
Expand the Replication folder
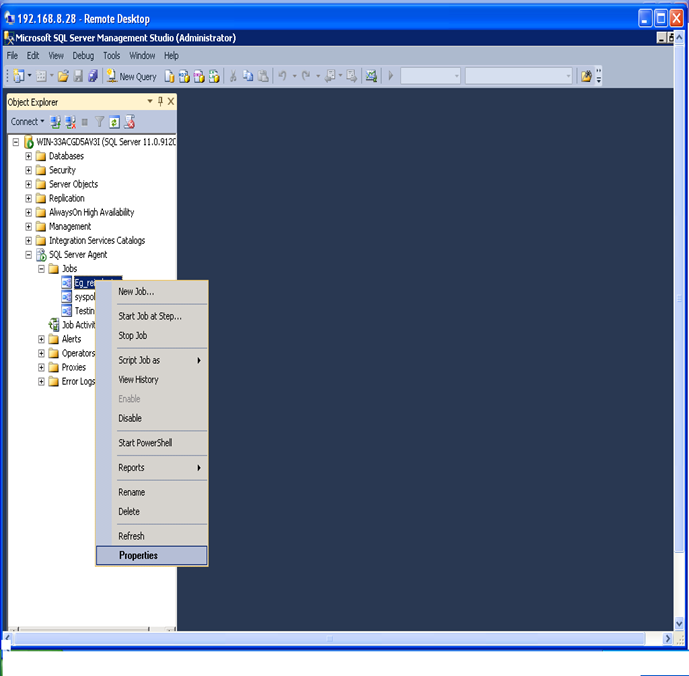point(29,198)
